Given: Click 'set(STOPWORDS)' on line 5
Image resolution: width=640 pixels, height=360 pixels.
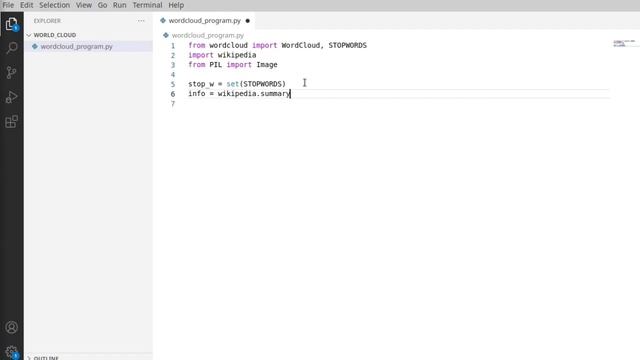Looking at the screenshot, I should pos(256,84).
